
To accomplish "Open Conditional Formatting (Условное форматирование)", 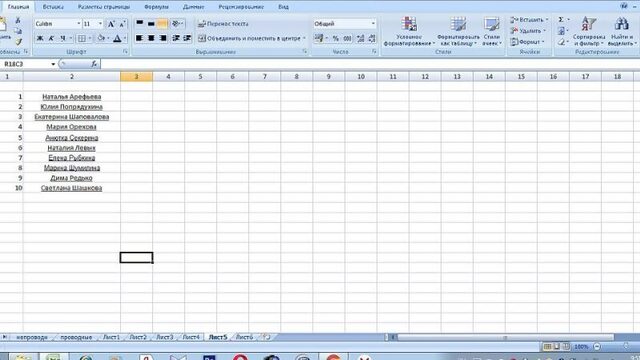I will (409, 31).
